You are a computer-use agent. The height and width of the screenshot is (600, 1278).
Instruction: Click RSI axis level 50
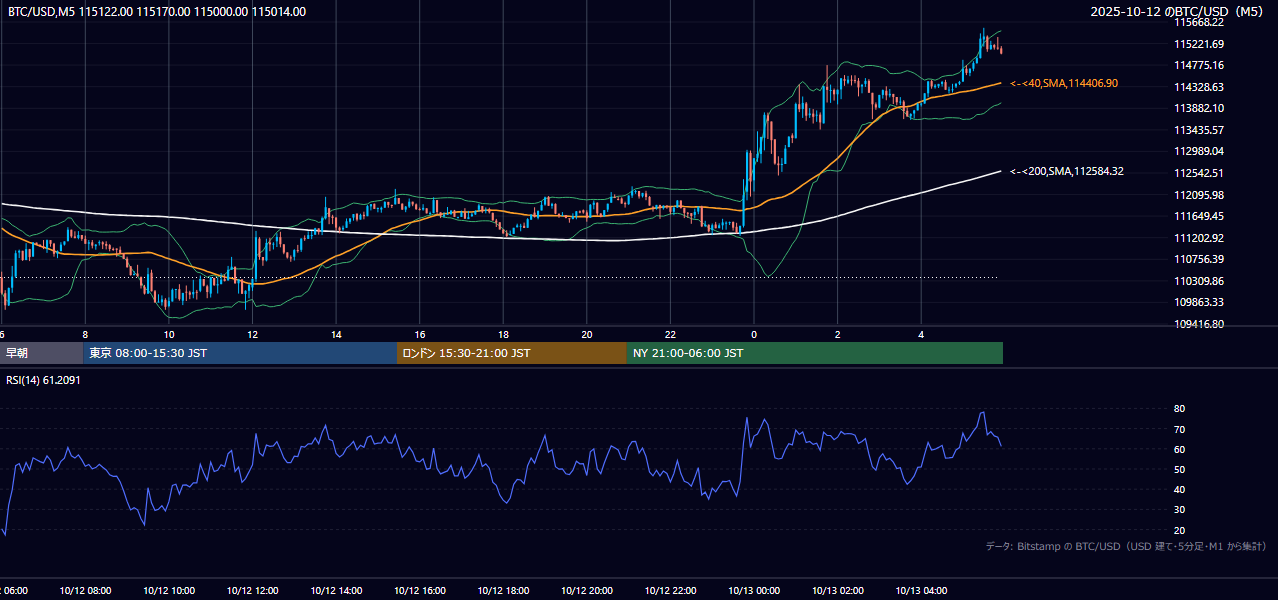[1179, 469]
